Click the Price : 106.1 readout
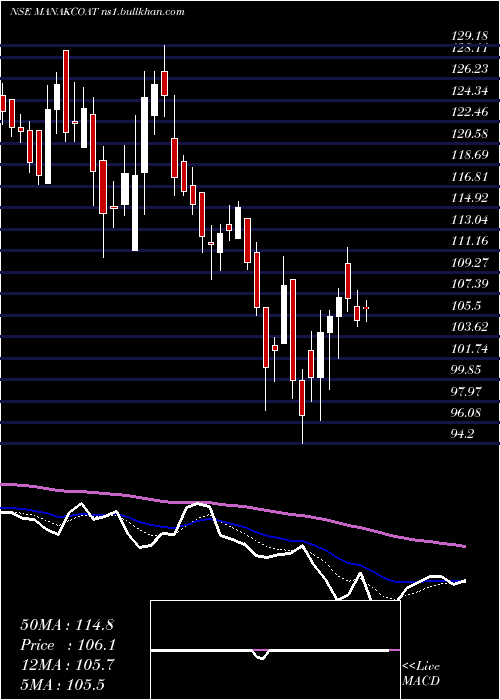 [x=67, y=645]
